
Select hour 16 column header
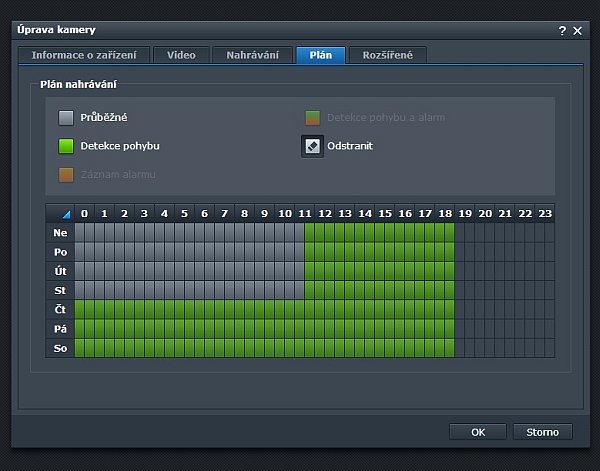point(405,213)
